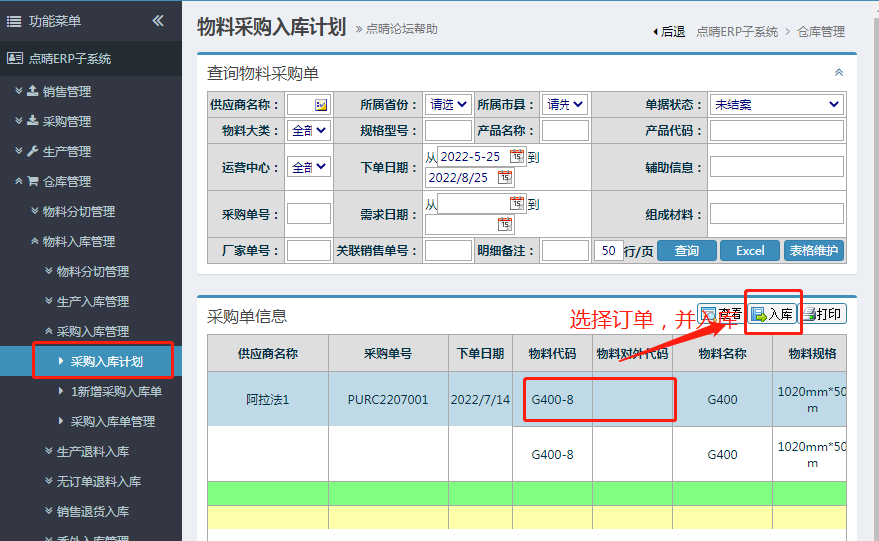
Task: Open calendar for demand start date
Action: 516,203
